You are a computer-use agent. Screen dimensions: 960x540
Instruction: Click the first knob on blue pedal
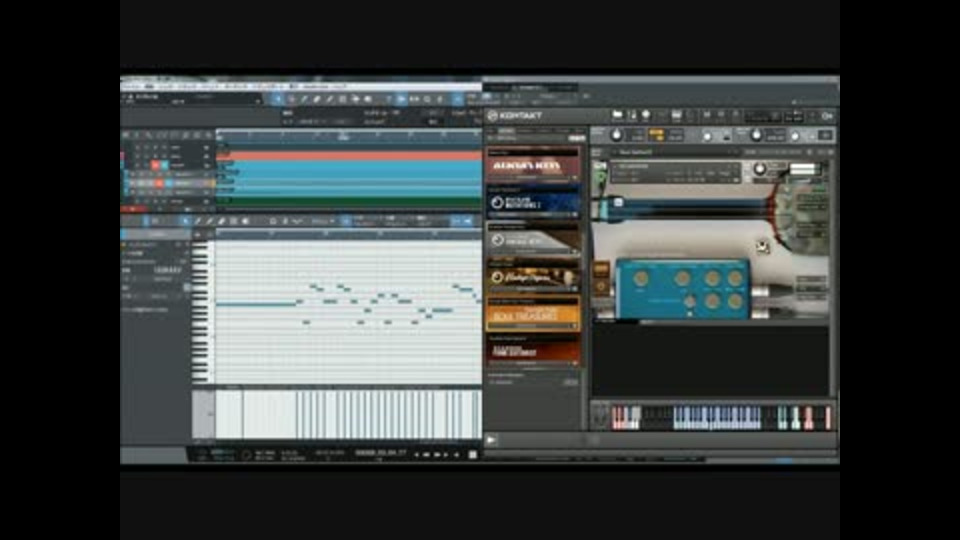(641, 279)
